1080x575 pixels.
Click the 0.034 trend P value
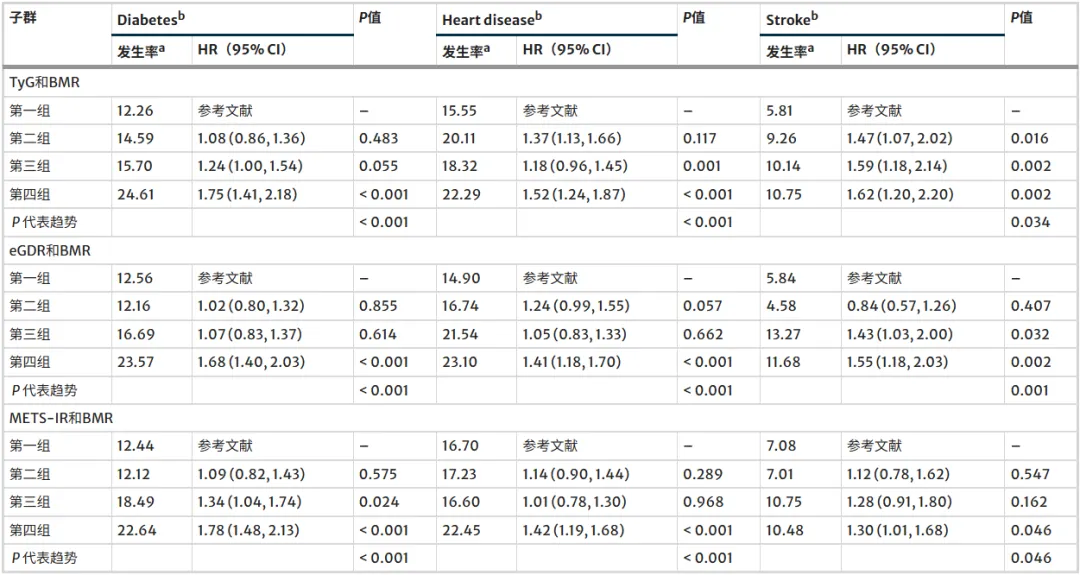tap(1030, 222)
